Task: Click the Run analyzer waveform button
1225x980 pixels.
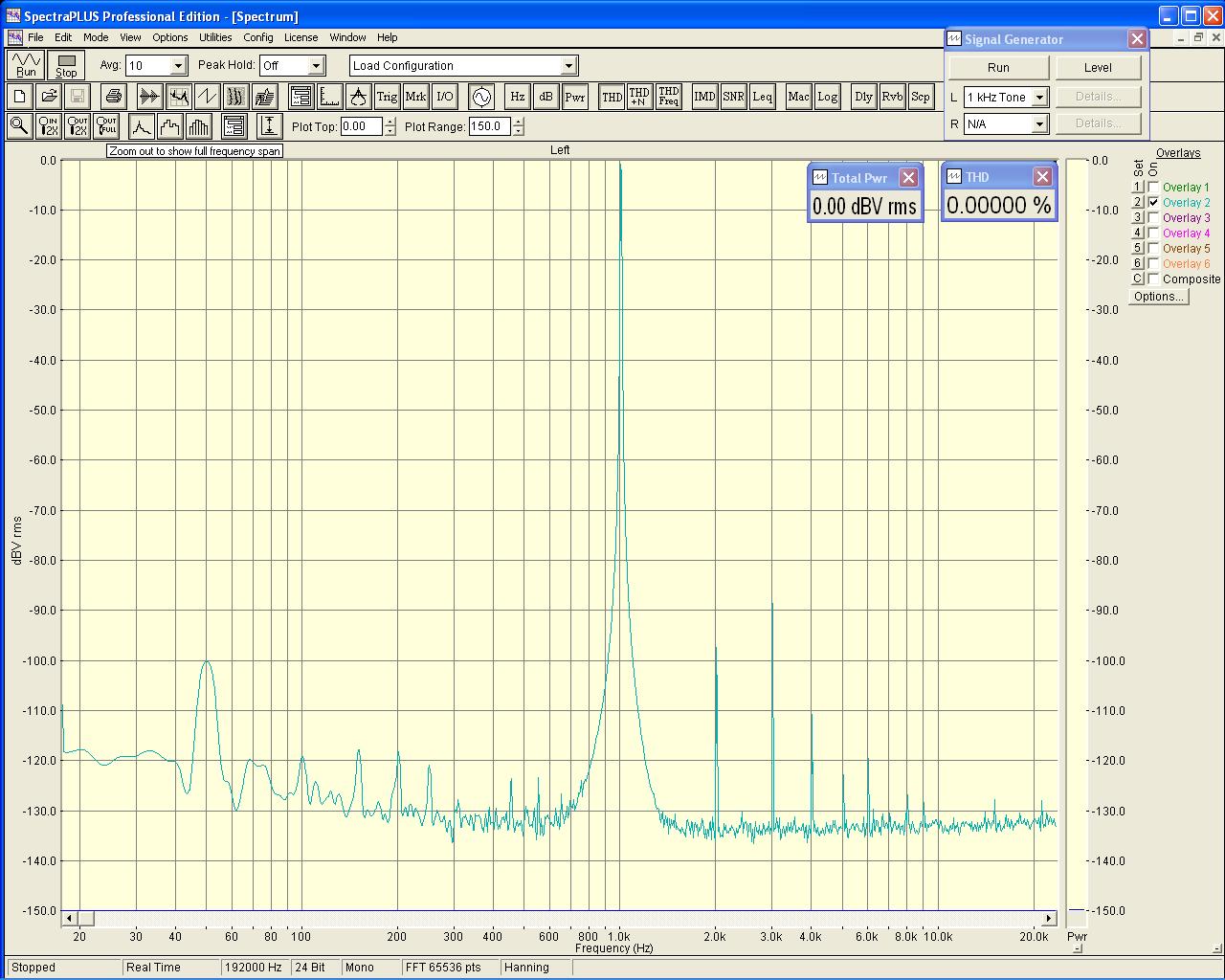Action: point(26,65)
